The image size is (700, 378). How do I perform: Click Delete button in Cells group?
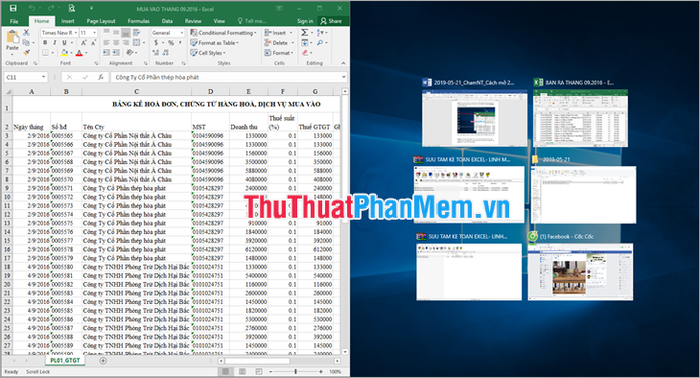[279, 43]
